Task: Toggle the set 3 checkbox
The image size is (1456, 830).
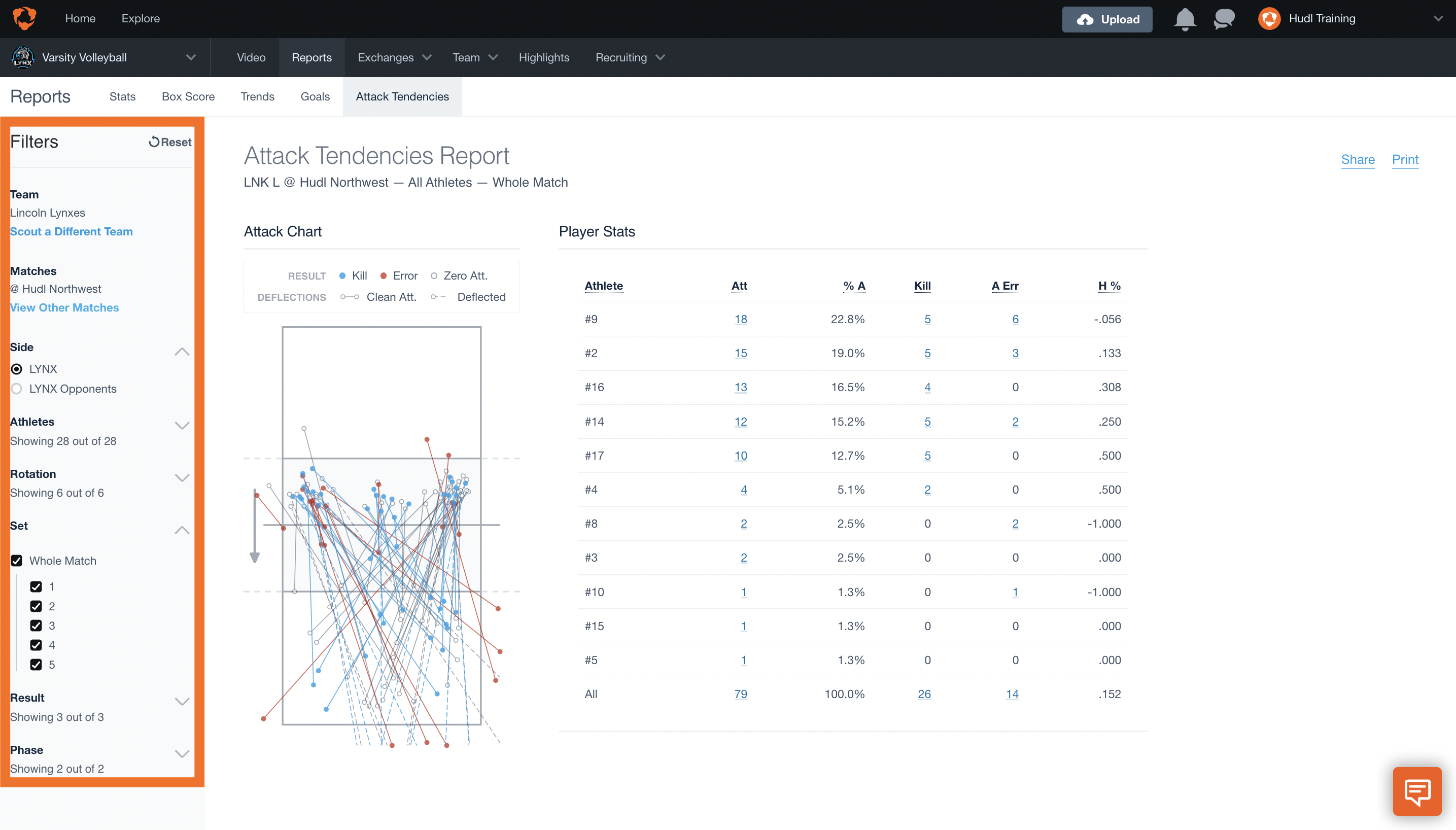Action: point(36,626)
